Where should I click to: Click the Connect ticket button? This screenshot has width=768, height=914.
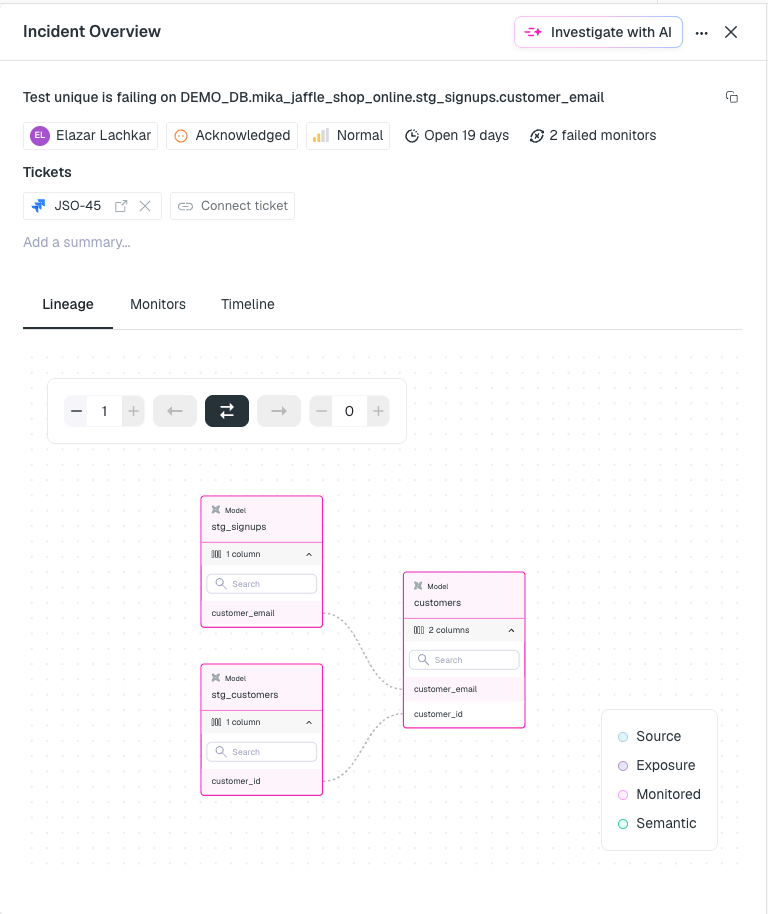[232, 206]
